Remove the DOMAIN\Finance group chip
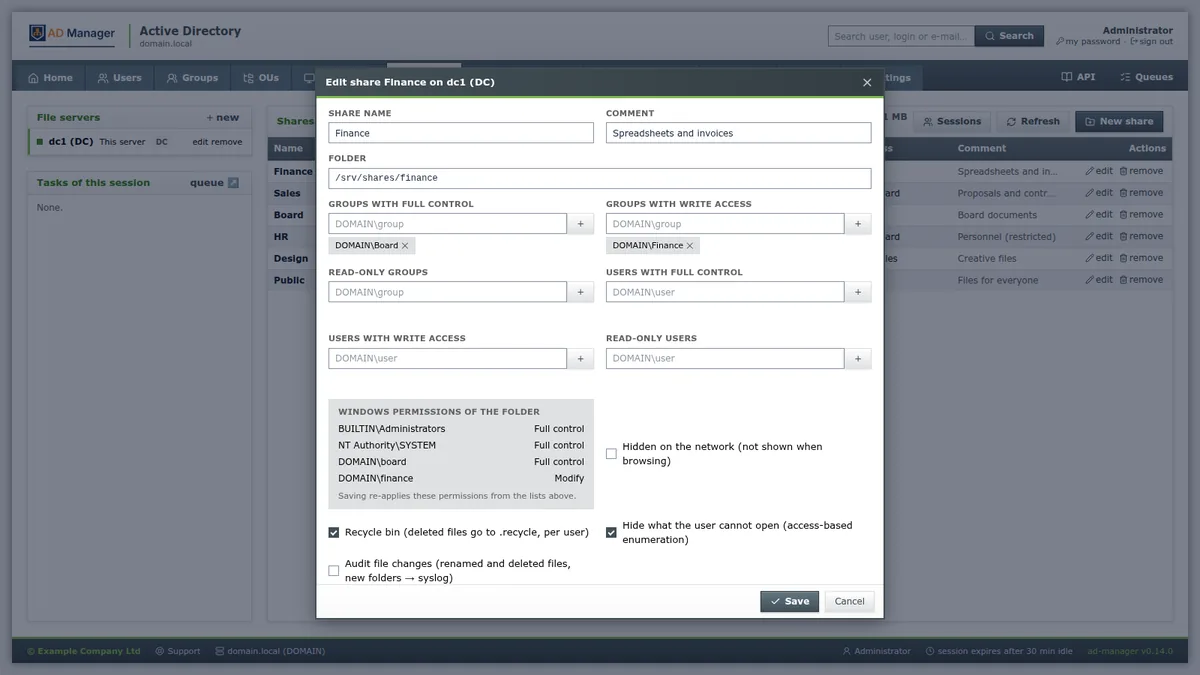The width and height of the screenshot is (1200, 675). (690, 245)
